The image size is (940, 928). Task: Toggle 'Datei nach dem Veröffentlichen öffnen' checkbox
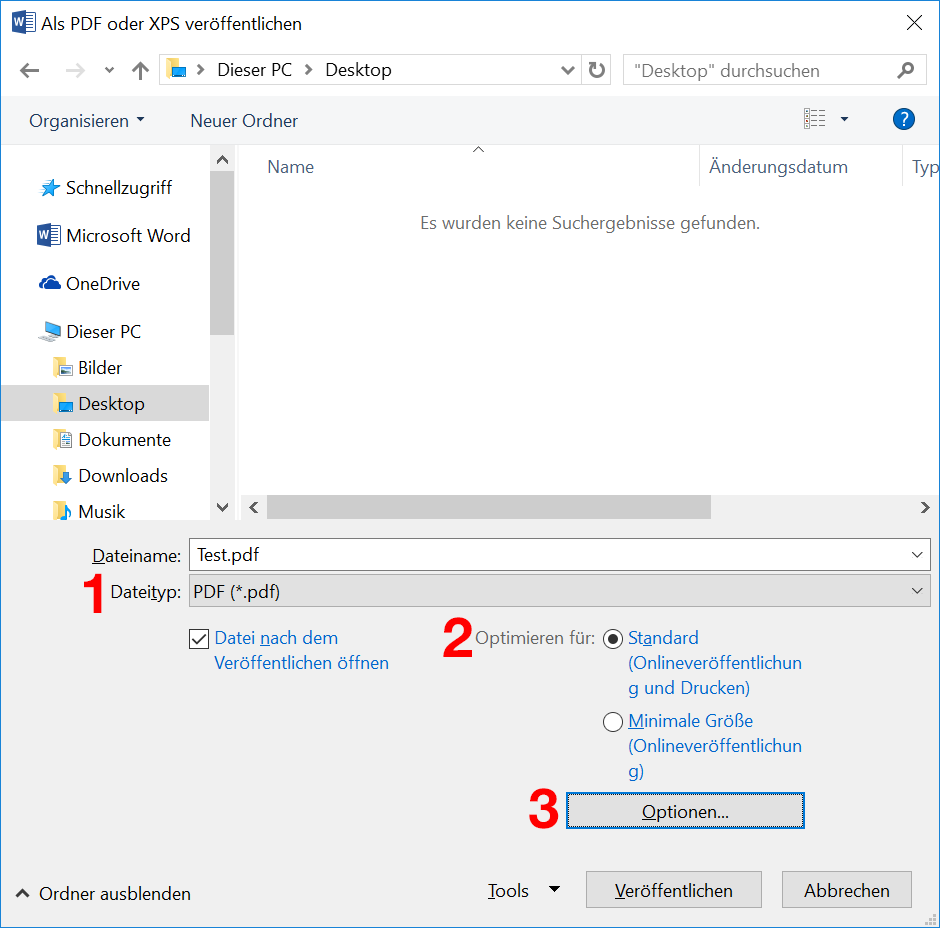click(199, 639)
